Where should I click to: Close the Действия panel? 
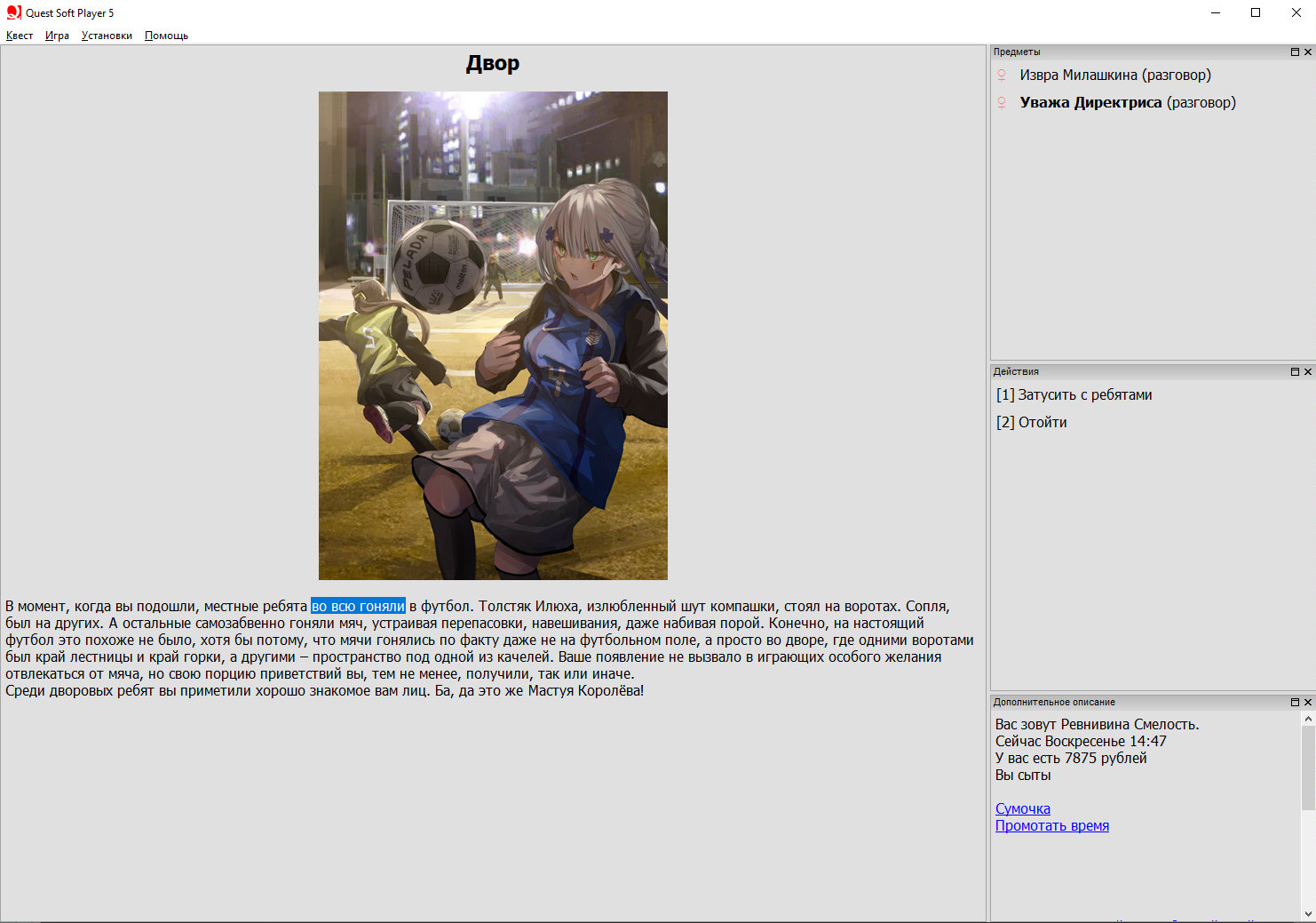point(1308,372)
